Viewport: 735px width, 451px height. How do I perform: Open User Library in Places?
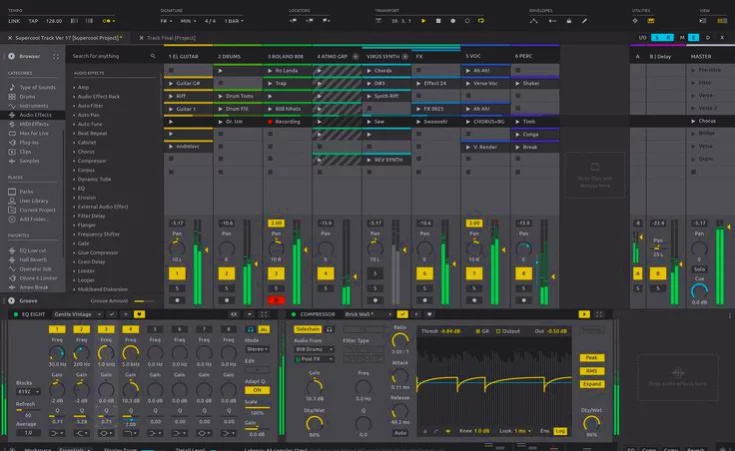click(x=32, y=201)
